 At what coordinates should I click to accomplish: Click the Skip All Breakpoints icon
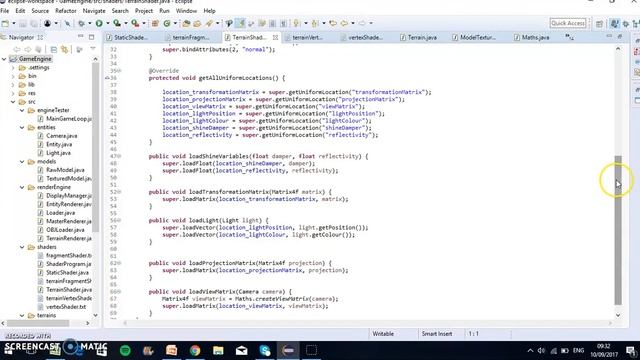pos(67,23)
